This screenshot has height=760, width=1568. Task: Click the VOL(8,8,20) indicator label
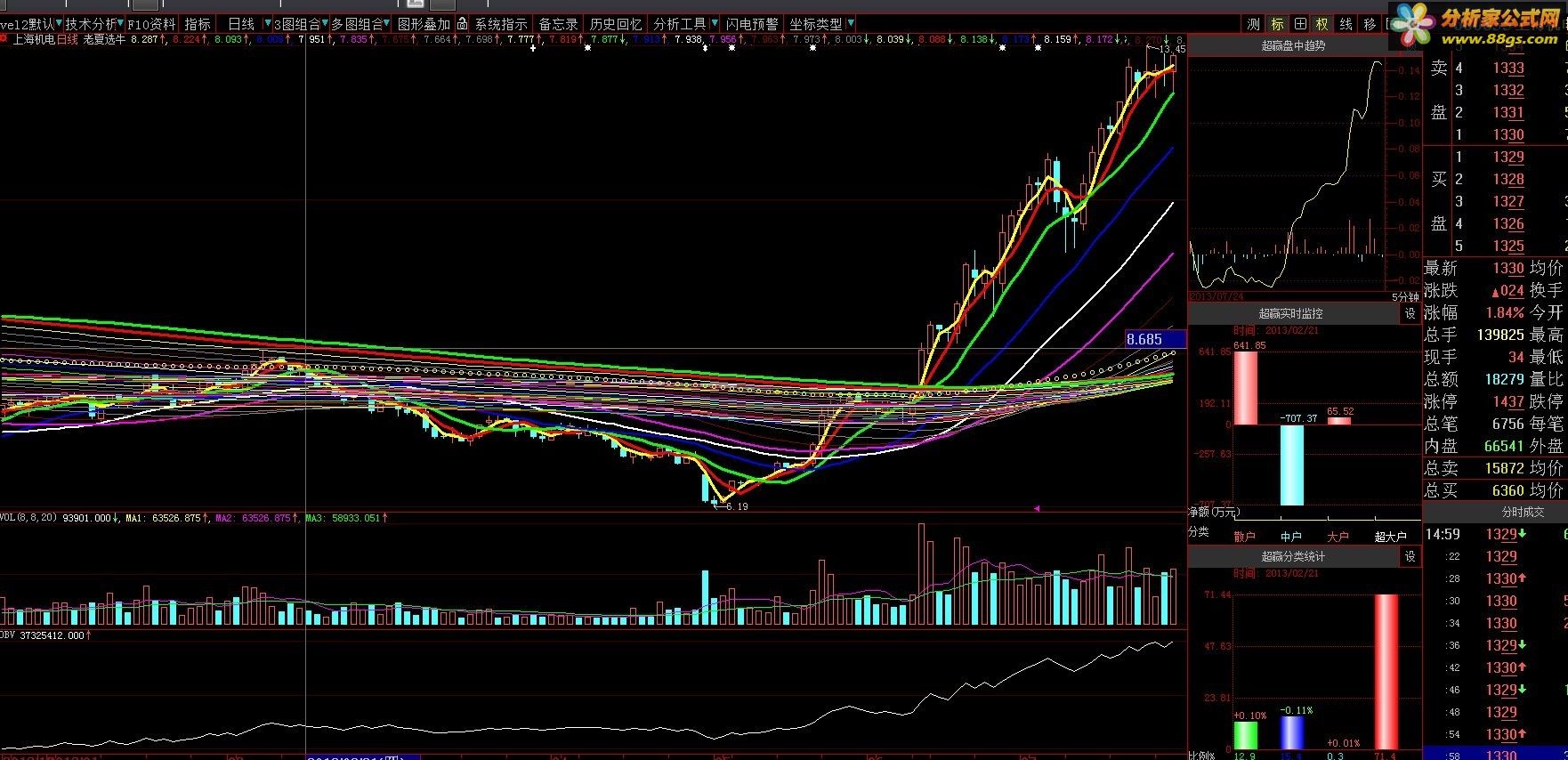(29, 518)
